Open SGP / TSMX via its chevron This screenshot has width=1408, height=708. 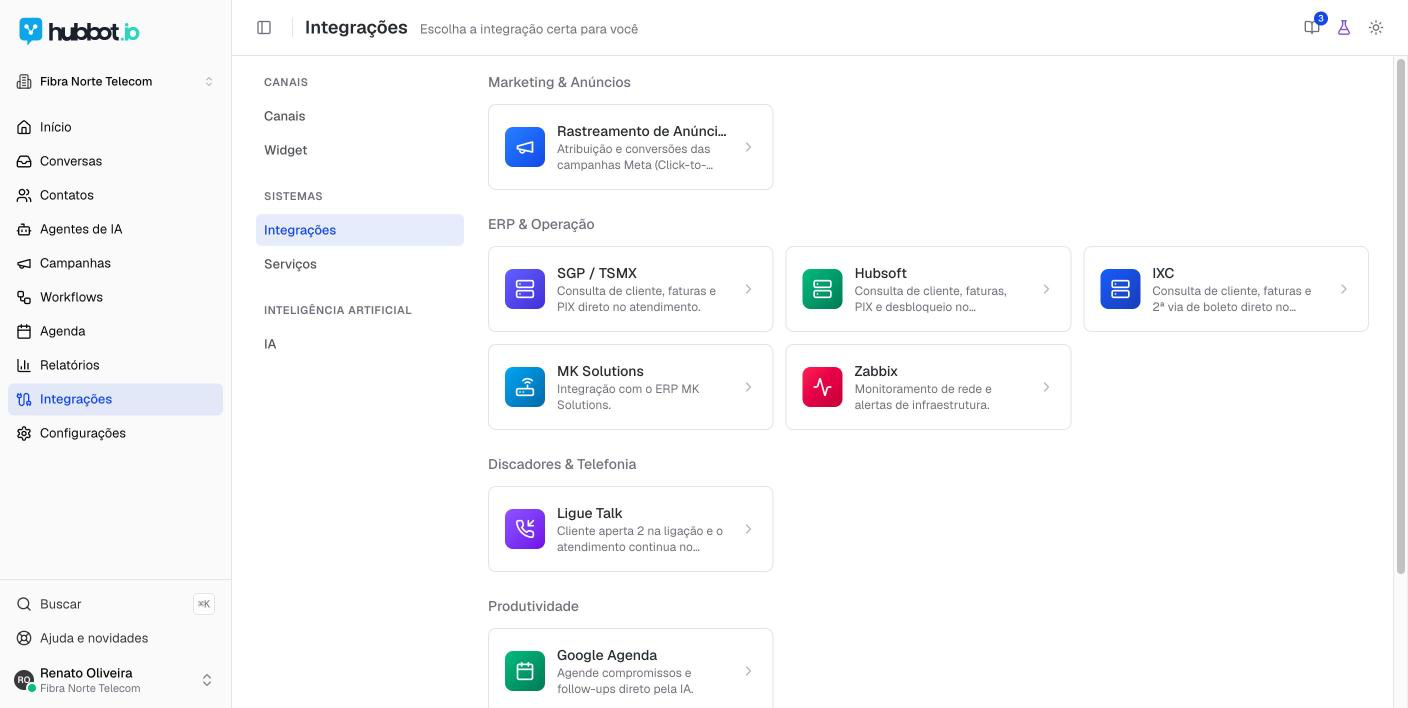click(x=748, y=289)
